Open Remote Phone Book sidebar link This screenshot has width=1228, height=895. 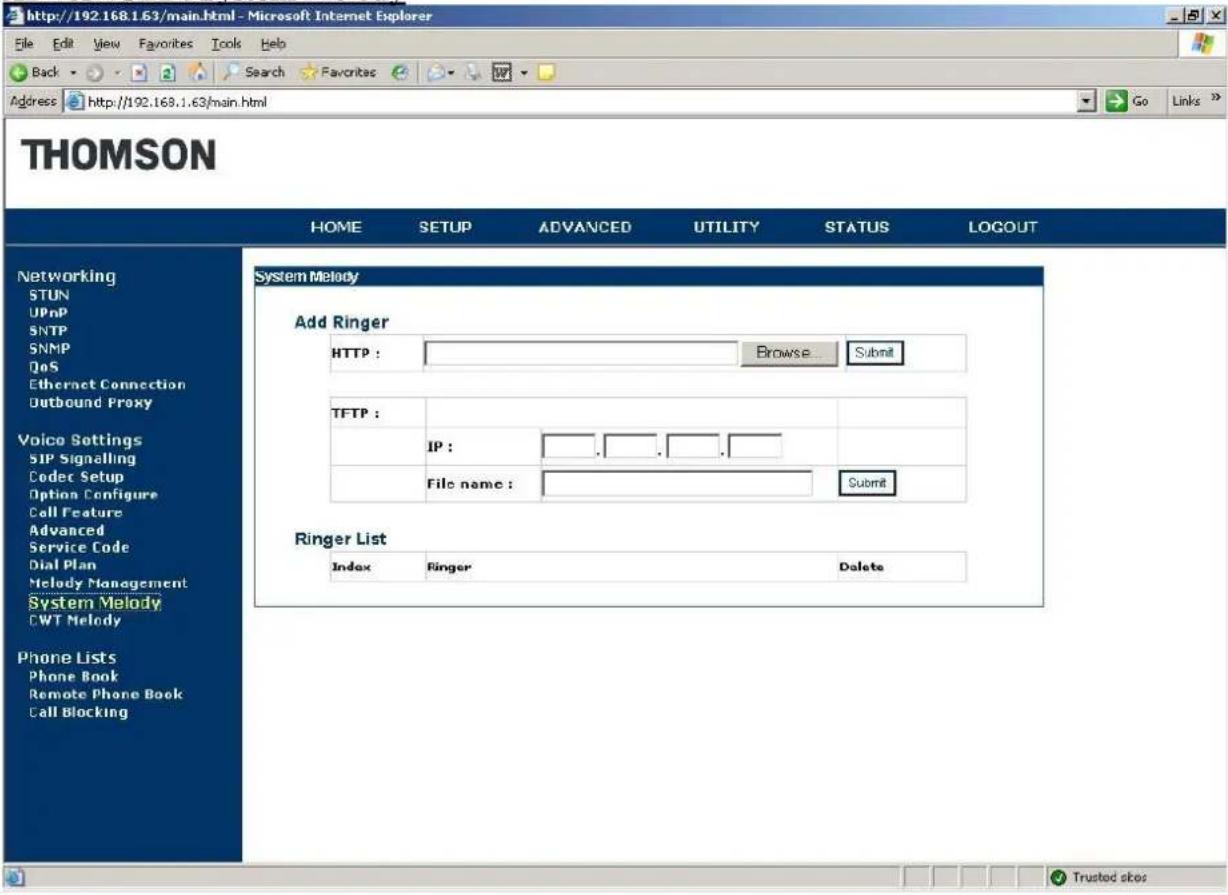click(106, 694)
